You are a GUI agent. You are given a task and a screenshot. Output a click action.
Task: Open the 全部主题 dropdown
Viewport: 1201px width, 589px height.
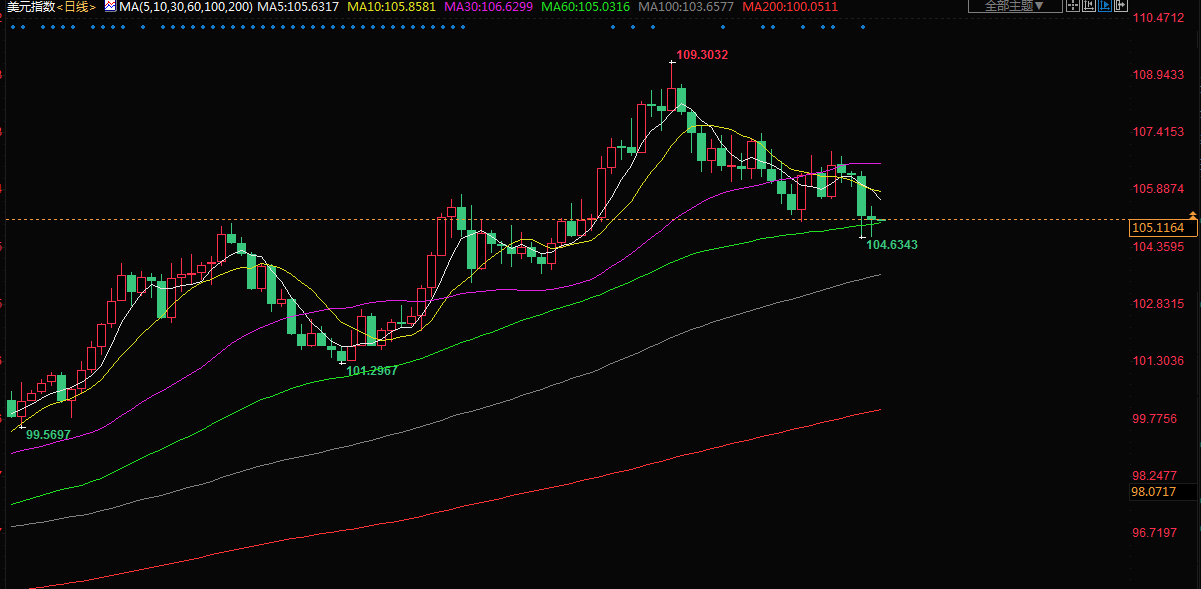pyautogui.click(x=1014, y=6)
